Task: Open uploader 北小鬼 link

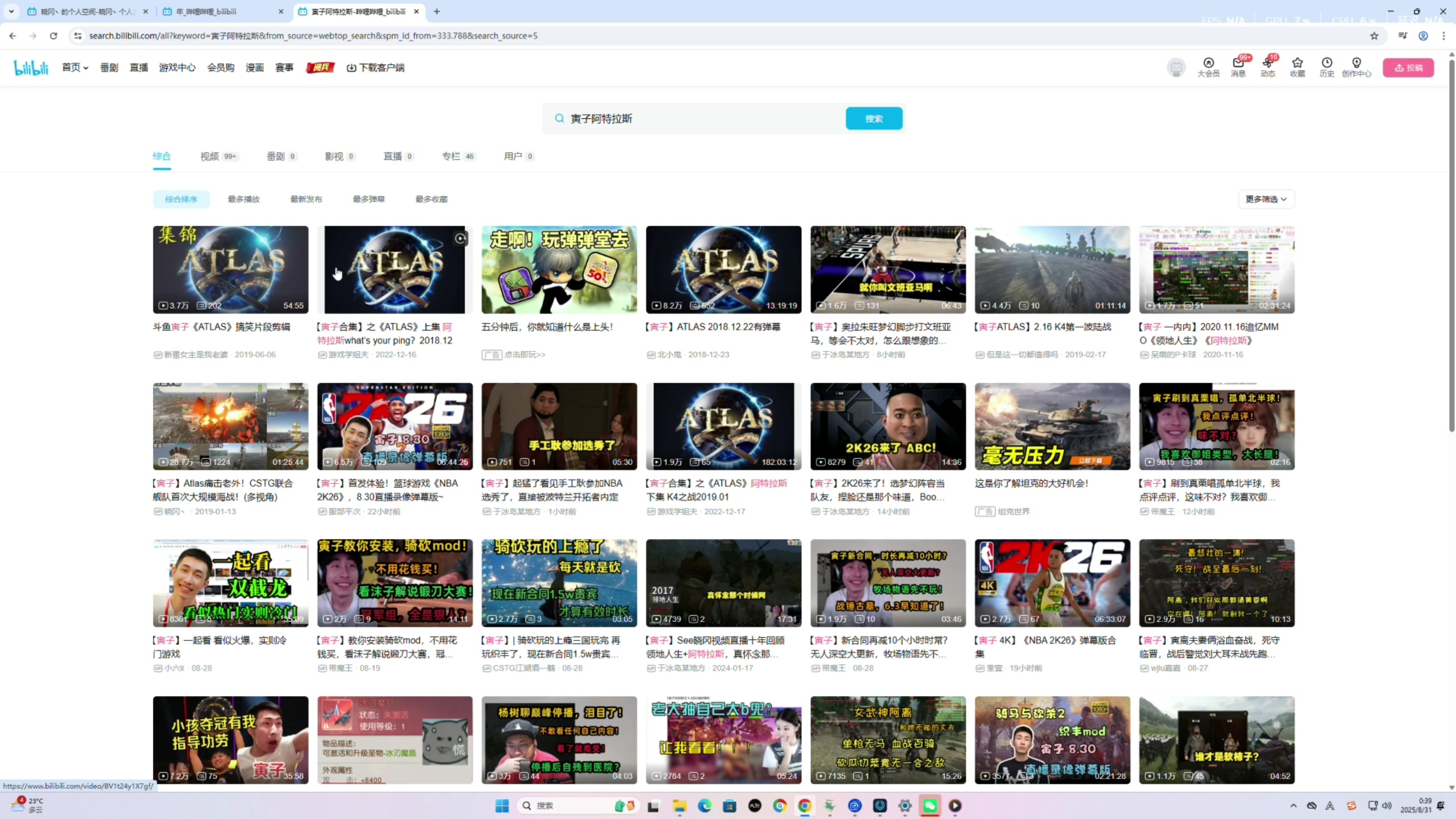Action: click(x=669, y=354)
